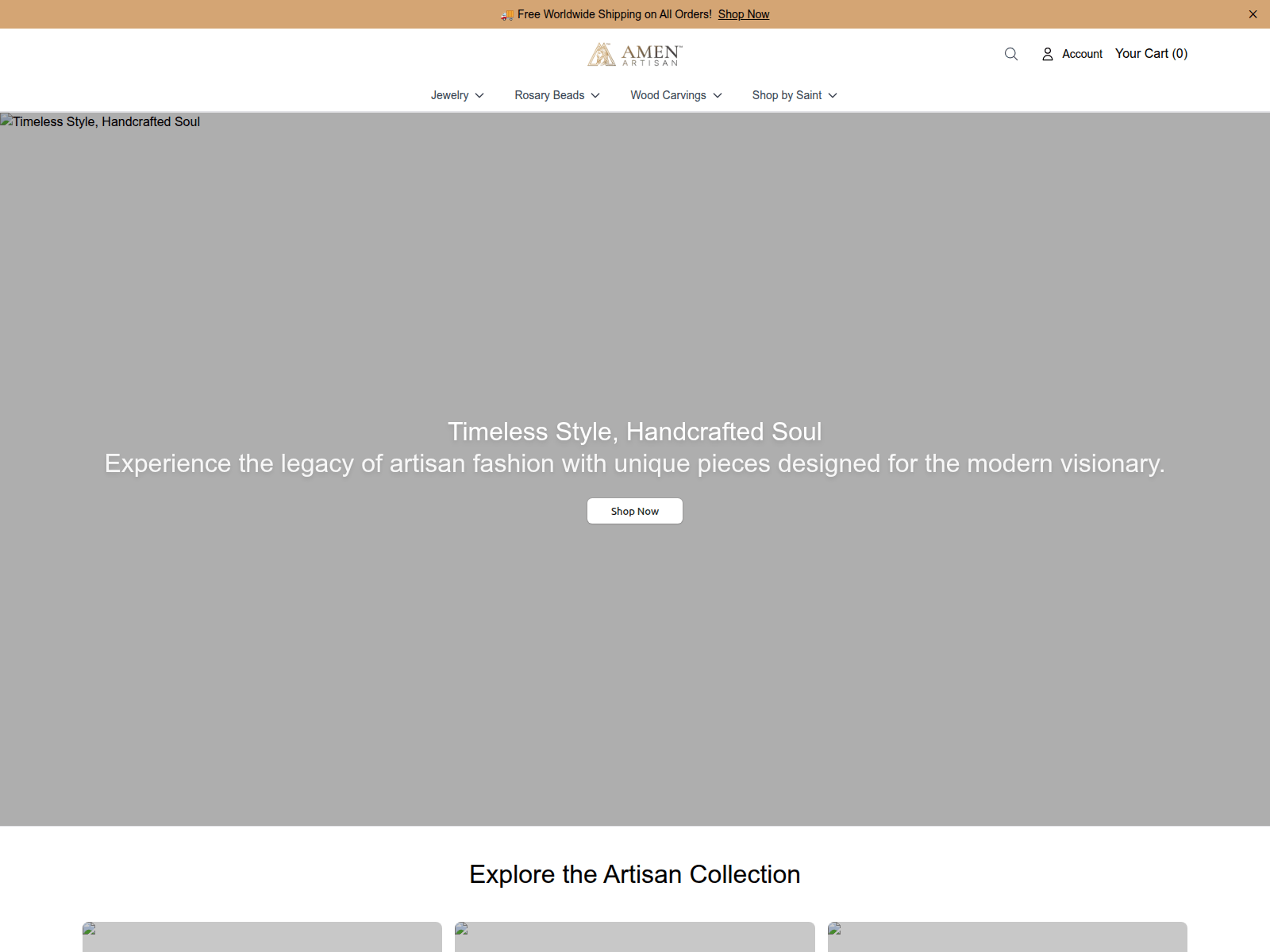Open the search magnifier icon
The height and width of the screenshot is (952, 1270).
pyautogui.click(x=1010, y=54)
